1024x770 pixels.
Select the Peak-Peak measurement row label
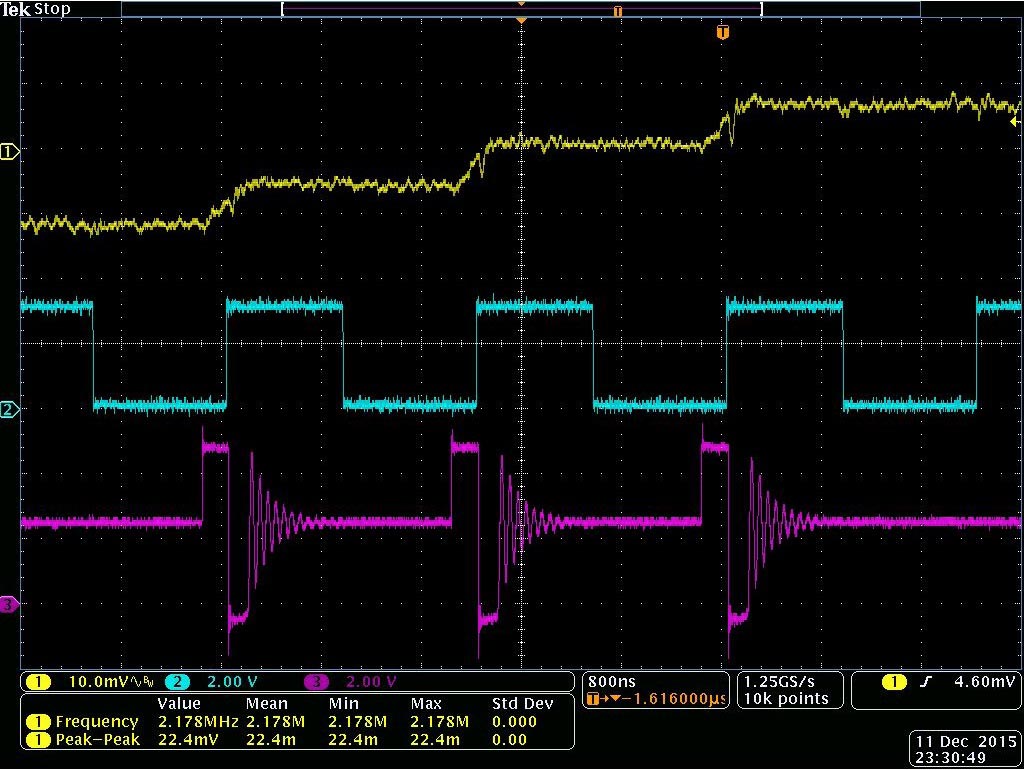click(96, 739)
